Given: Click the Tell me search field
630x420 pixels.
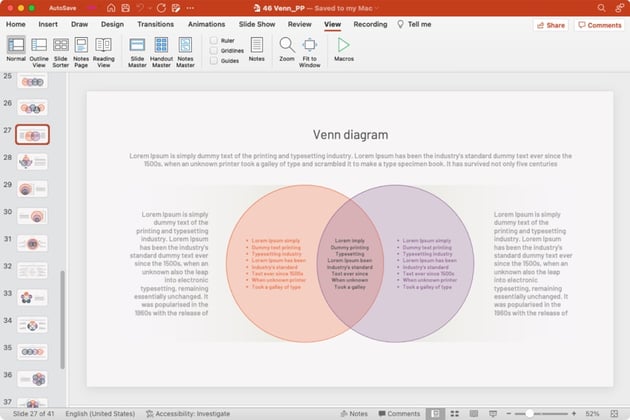Looking at the screenshot, I should [419, 24].
